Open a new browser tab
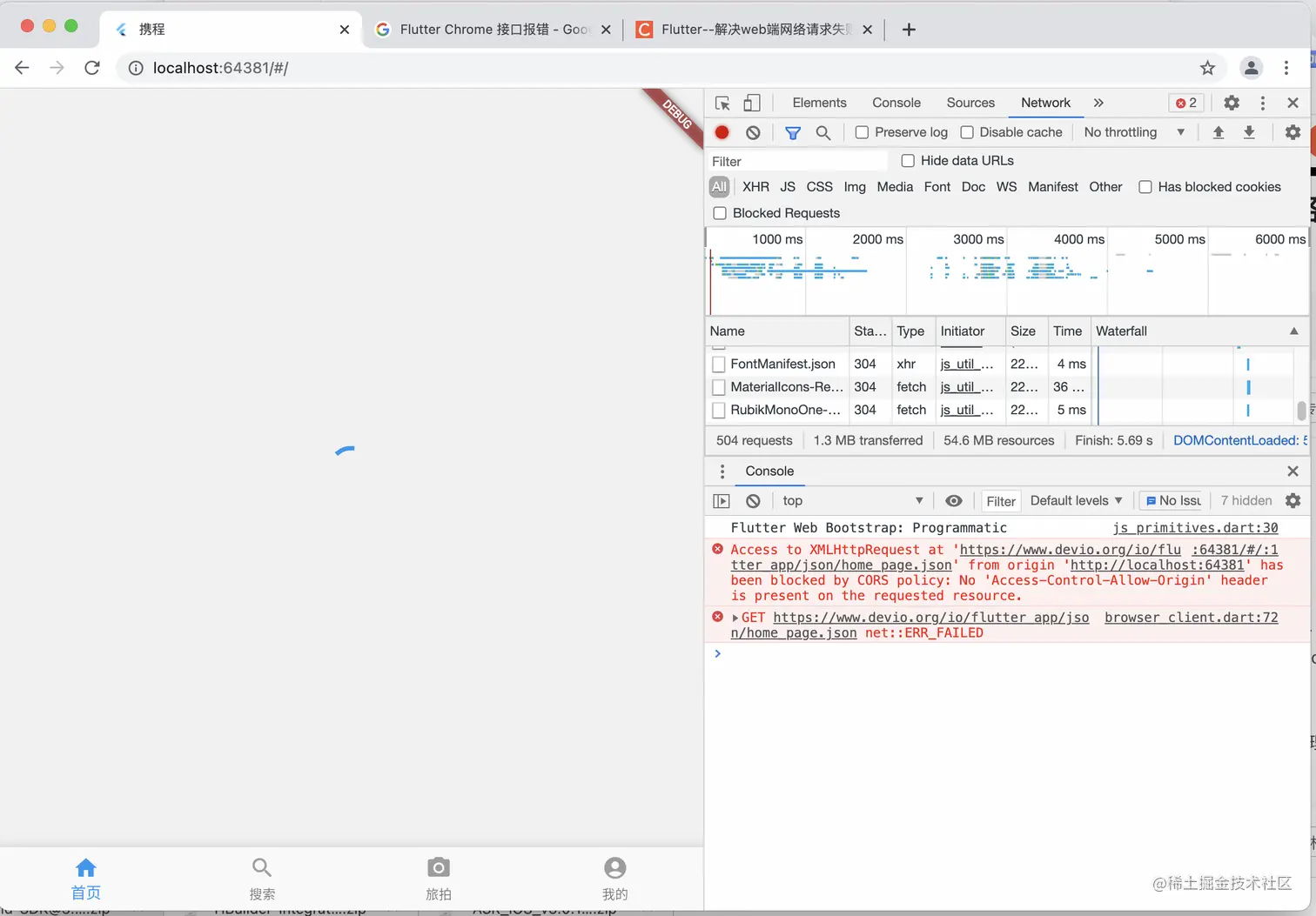Viewport: 1316px width, 916px height. 909,30
